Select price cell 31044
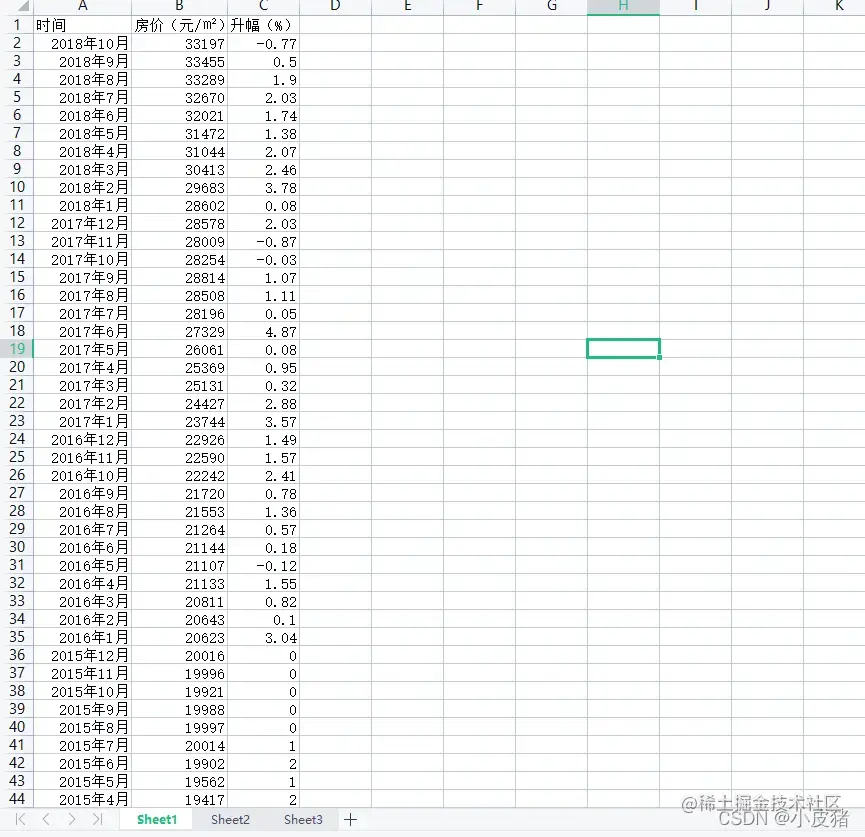This screenshot has width=865, height=837. tap(179, 151)
